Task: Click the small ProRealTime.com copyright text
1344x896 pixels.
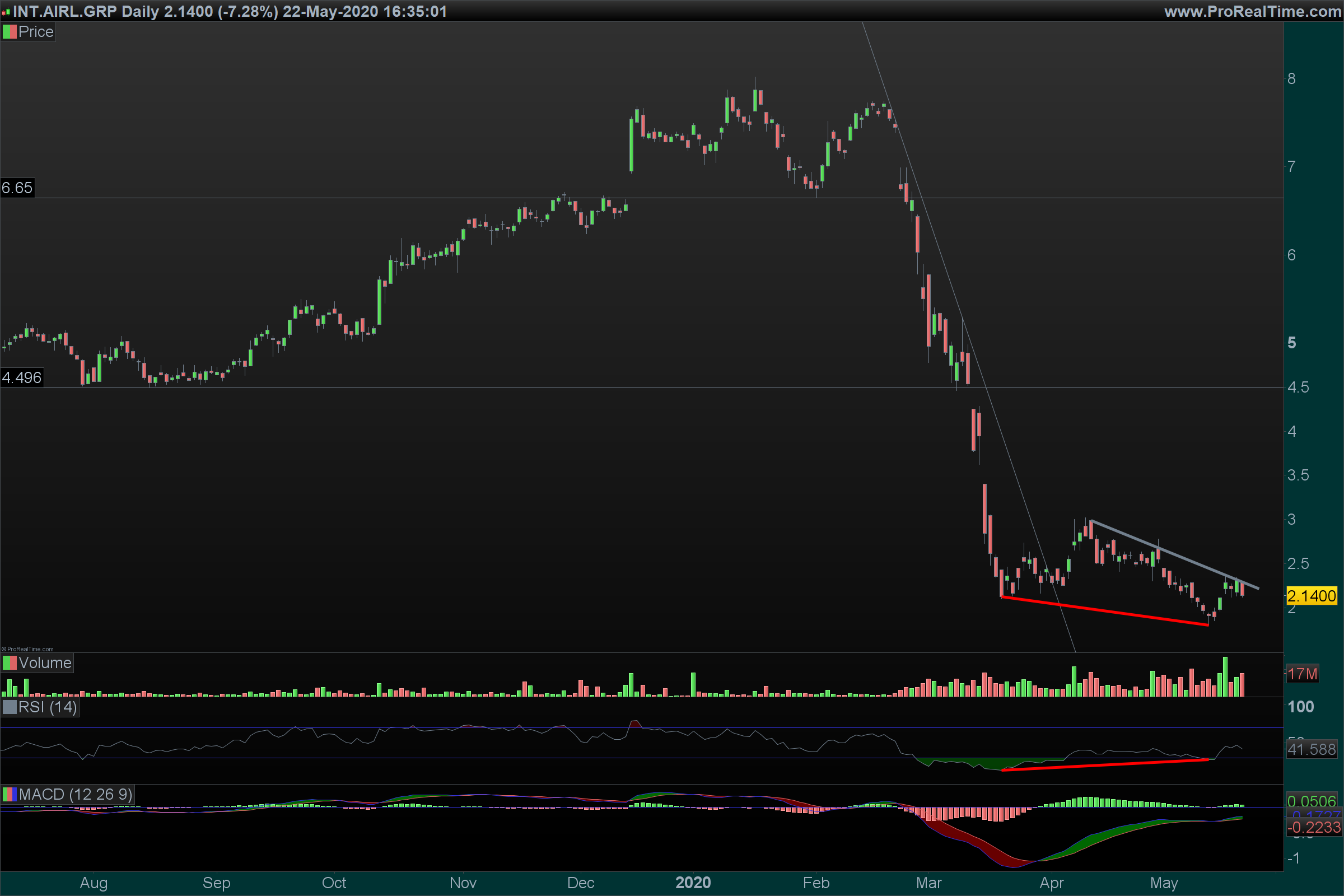Action: point(27,649)
